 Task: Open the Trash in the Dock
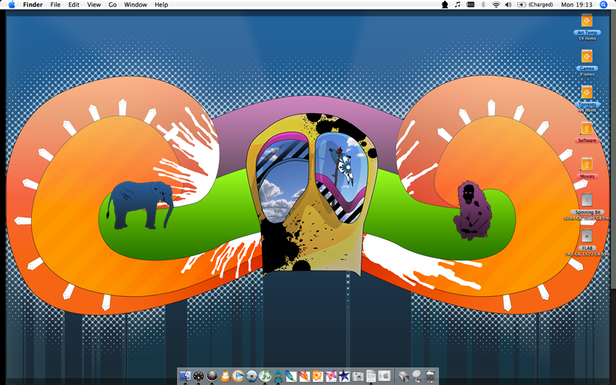(x=430, y=376)
